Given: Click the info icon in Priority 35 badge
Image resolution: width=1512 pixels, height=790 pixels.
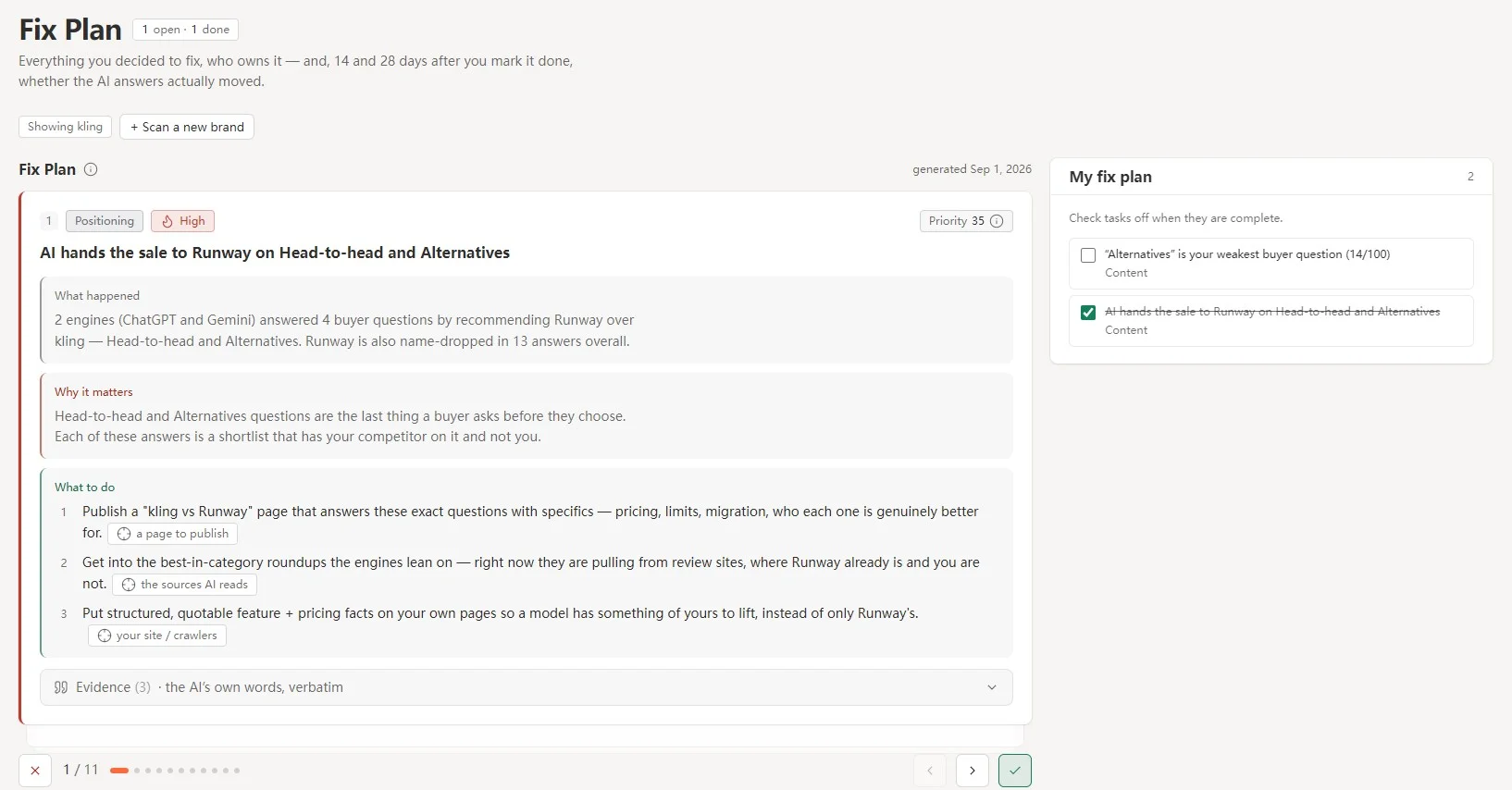Looking at the screenshot, I should pos(997,221).
